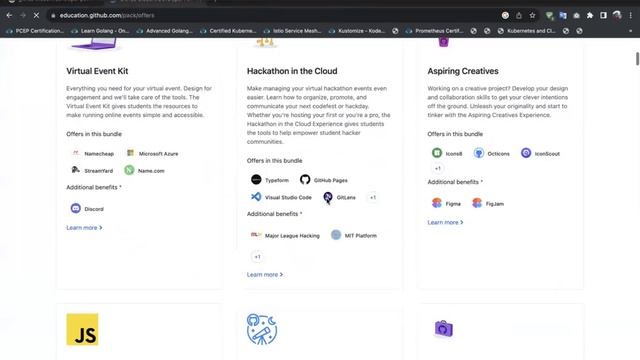Click the Virtual Event Kit heading

coord(97,71)
